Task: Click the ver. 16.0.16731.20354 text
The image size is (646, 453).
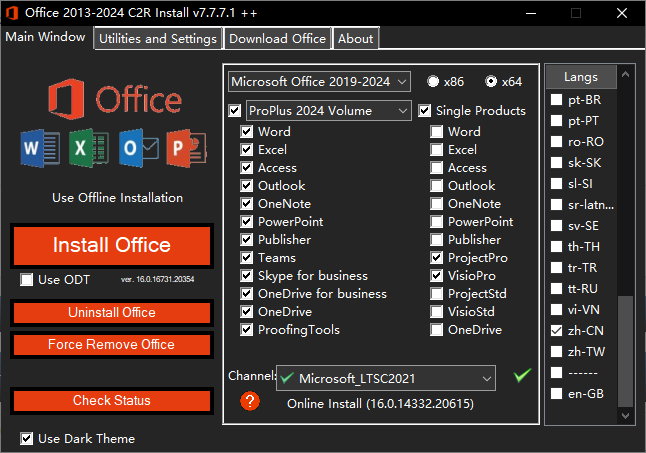Action: [157, 279]
